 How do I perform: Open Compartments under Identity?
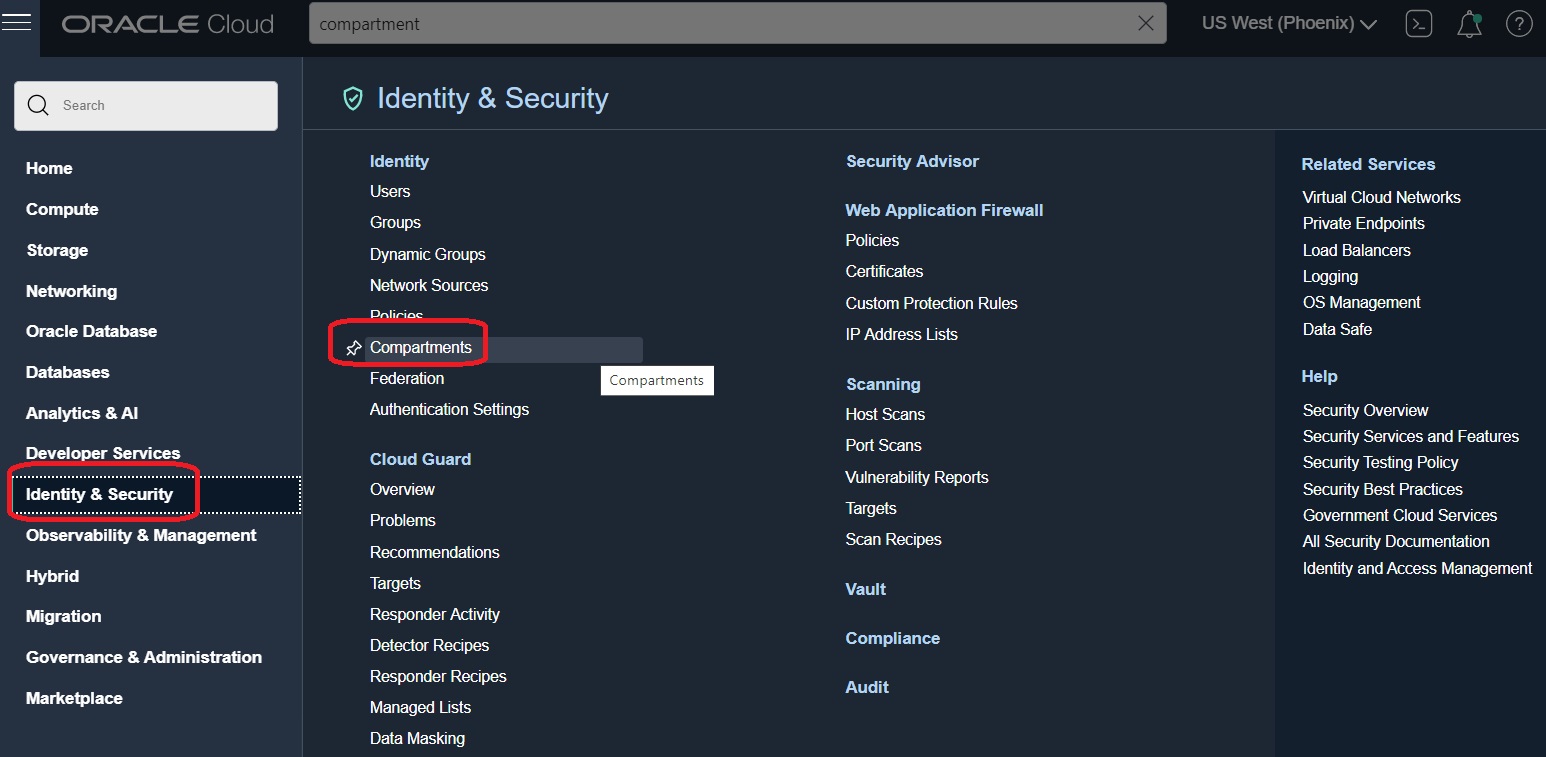click(x=421, y=347)
